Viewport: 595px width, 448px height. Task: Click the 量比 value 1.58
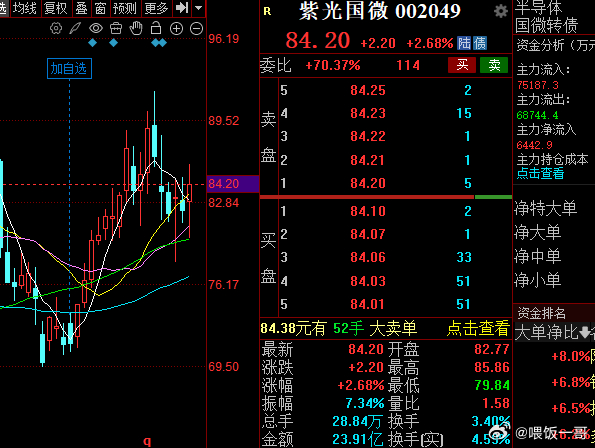click(496, 403)
